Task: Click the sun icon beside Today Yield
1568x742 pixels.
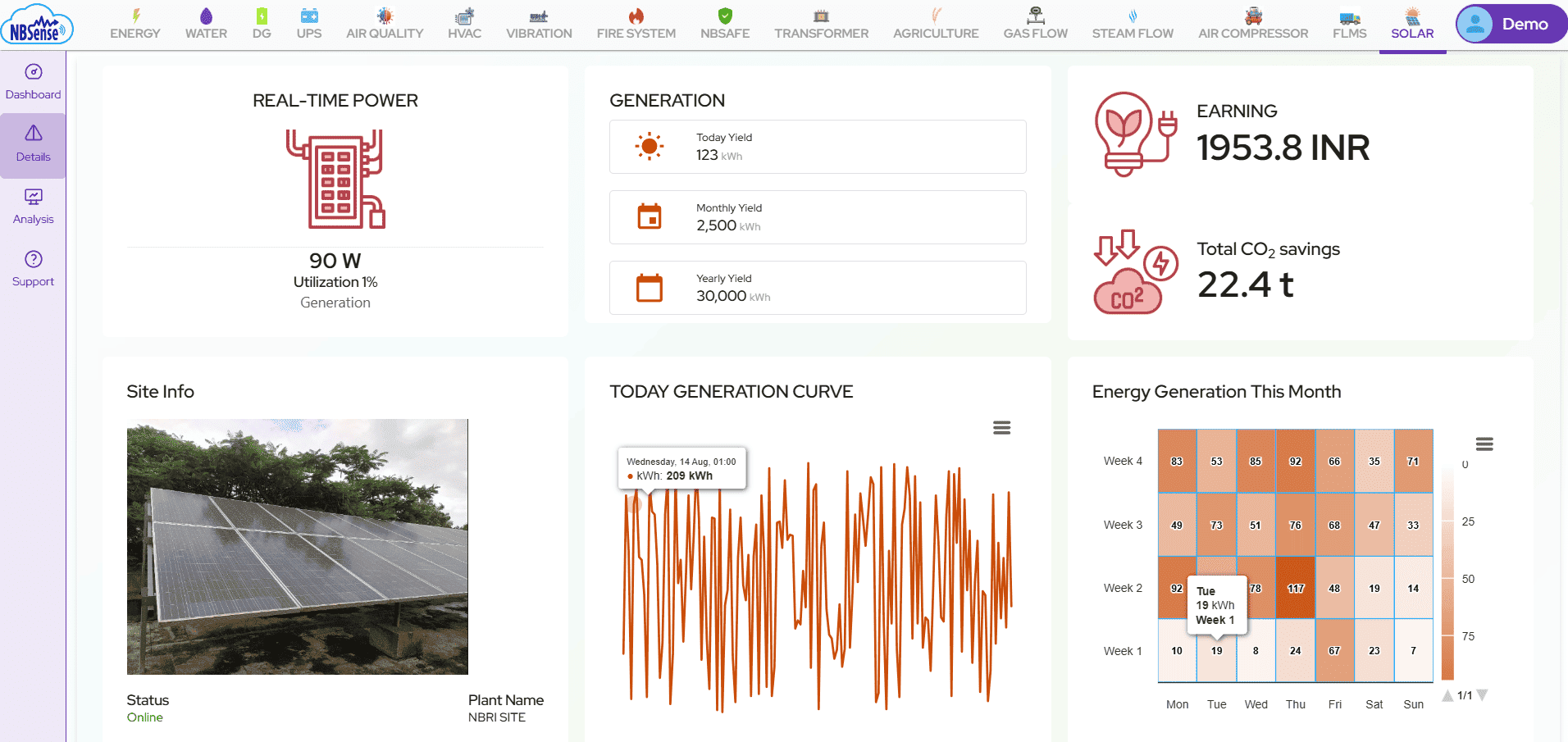Action: (x=650, y=147)
